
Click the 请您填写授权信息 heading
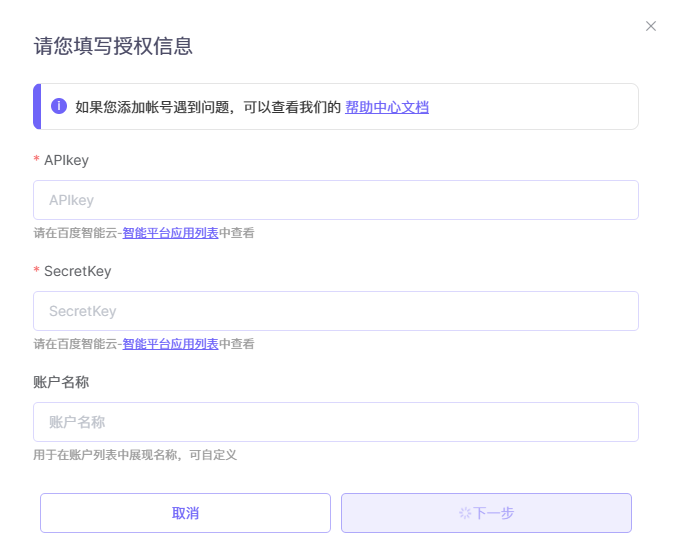coord(113,46)
